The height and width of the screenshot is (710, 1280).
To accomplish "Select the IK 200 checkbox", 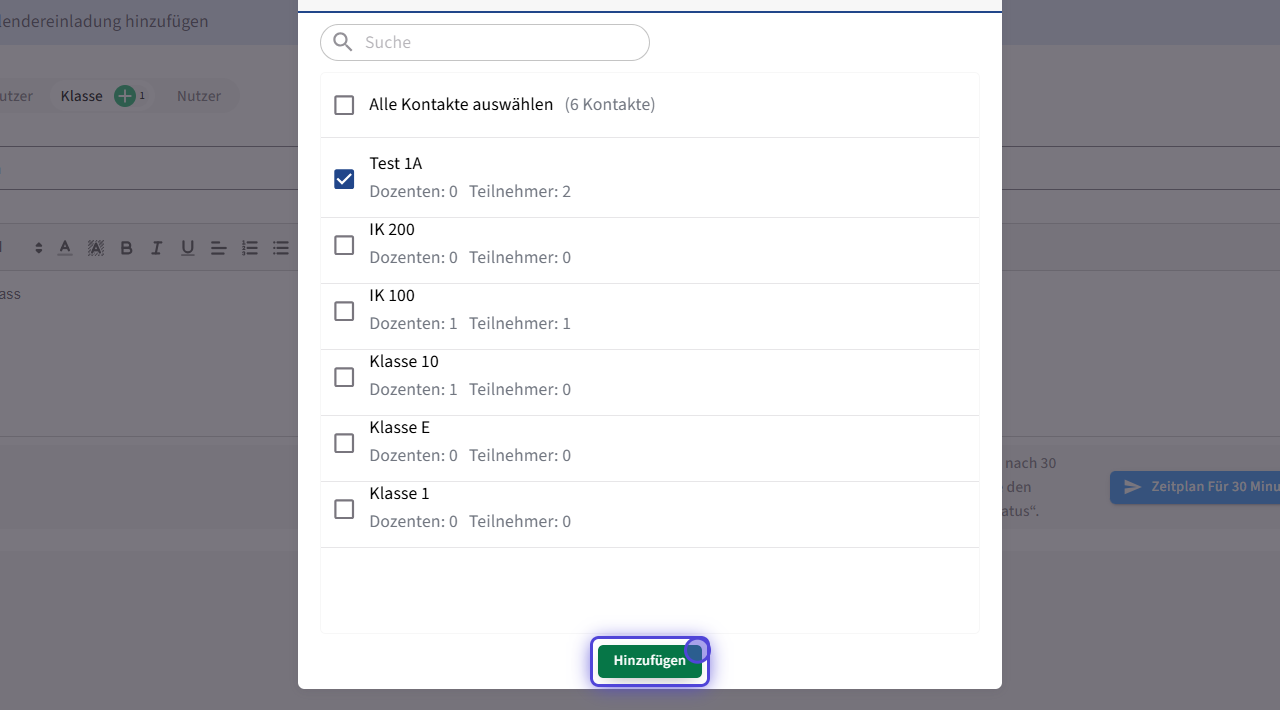I will 344,245.
